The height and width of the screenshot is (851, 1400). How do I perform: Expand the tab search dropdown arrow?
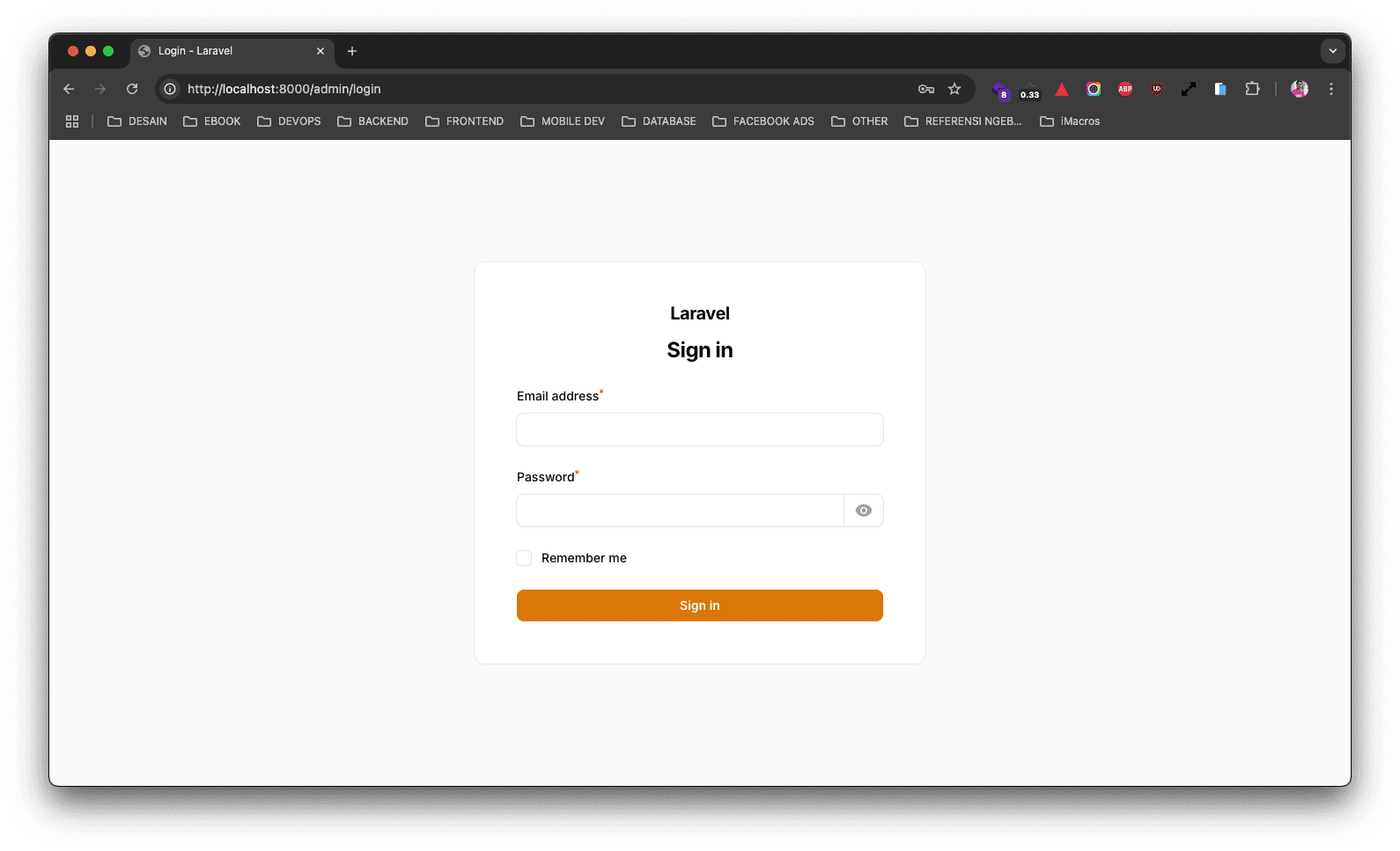(1332, 51)
